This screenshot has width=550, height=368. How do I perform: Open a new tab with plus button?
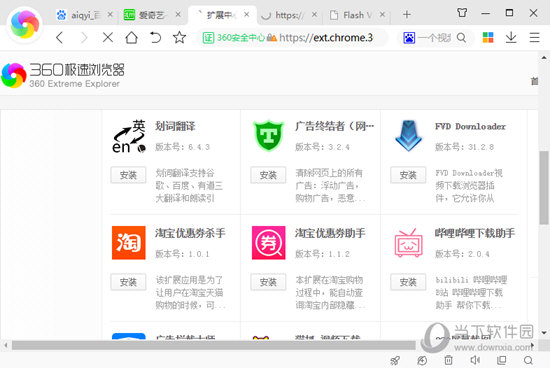click(407, 14)
